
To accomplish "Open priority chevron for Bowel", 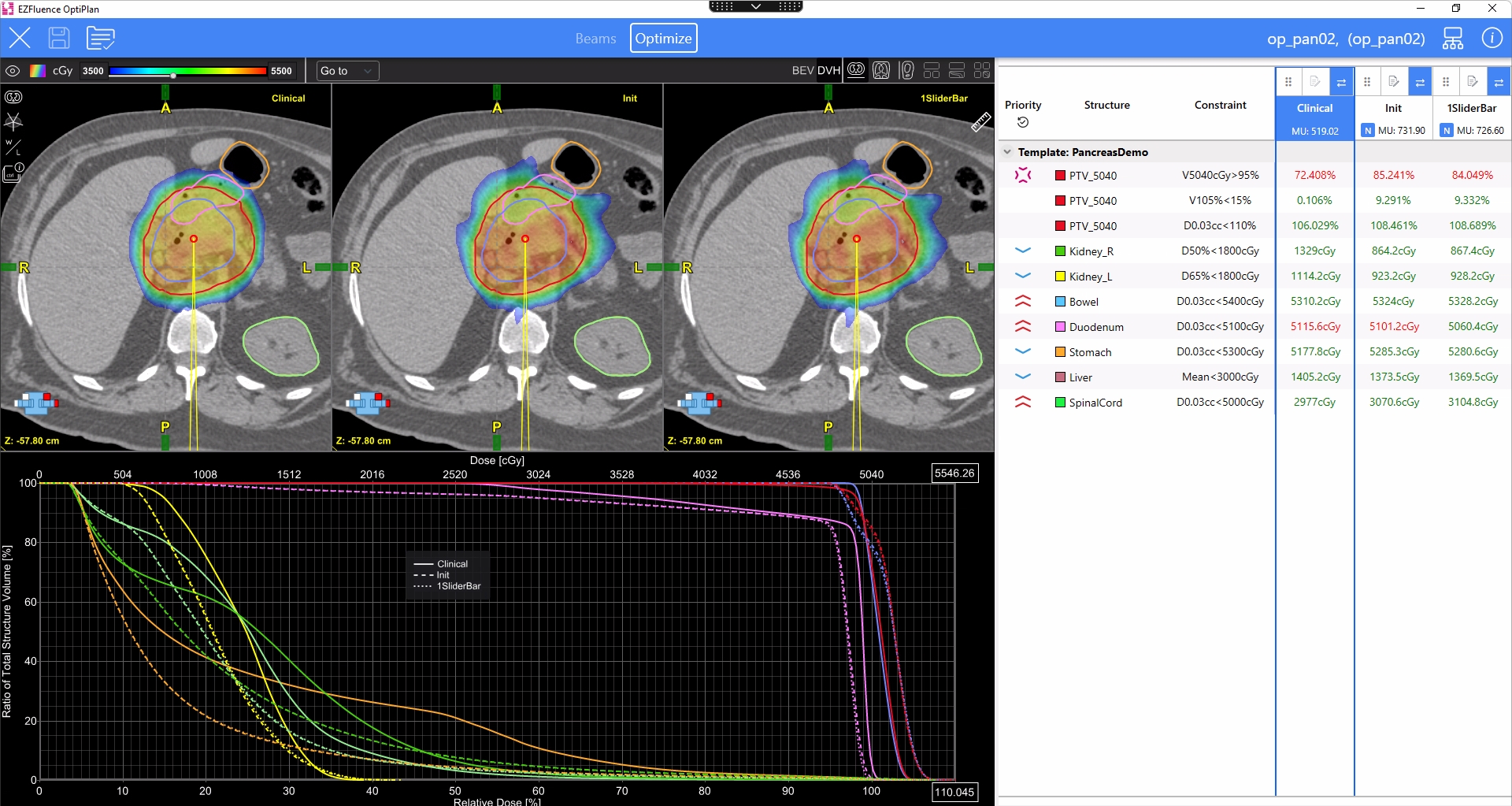I will tap(1023, 301).
